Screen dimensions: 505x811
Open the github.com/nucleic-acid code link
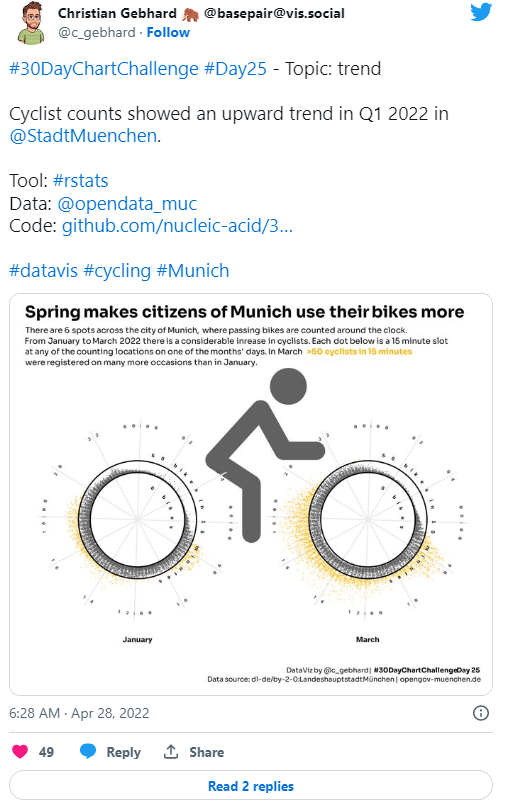177,226
